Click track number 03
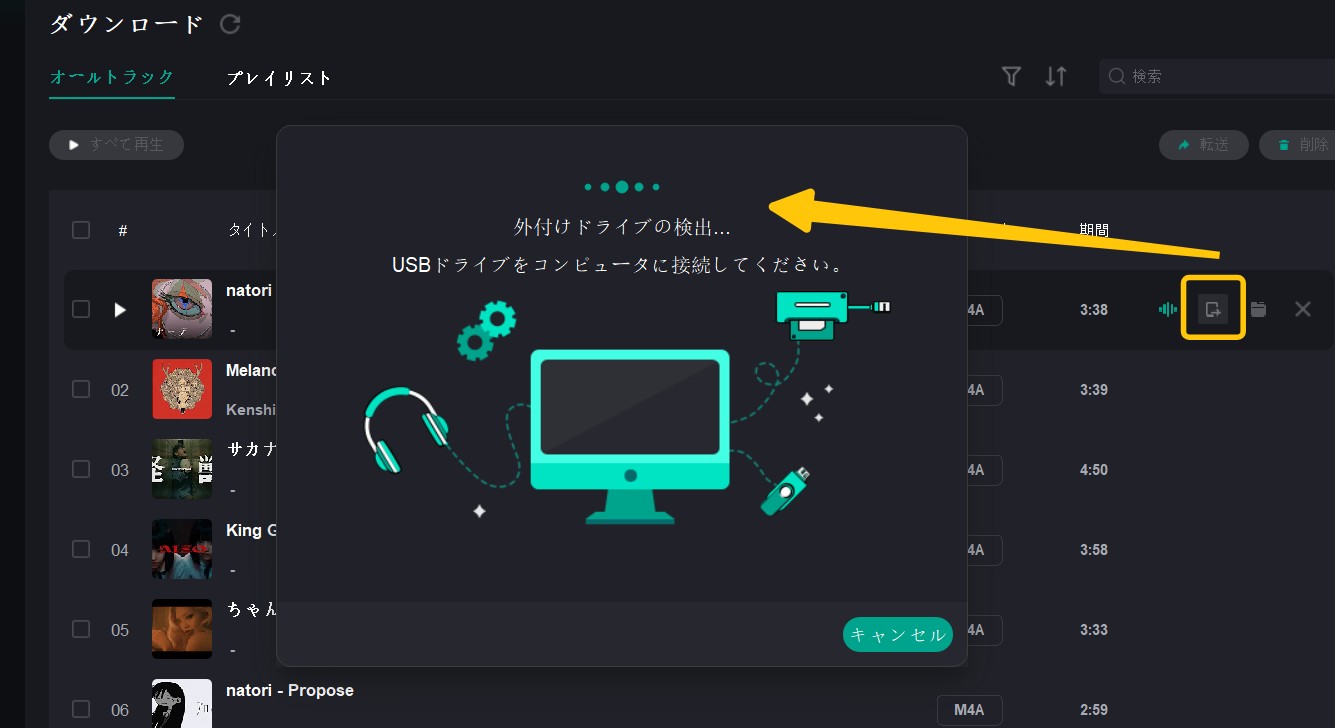 tap(120, 470)
